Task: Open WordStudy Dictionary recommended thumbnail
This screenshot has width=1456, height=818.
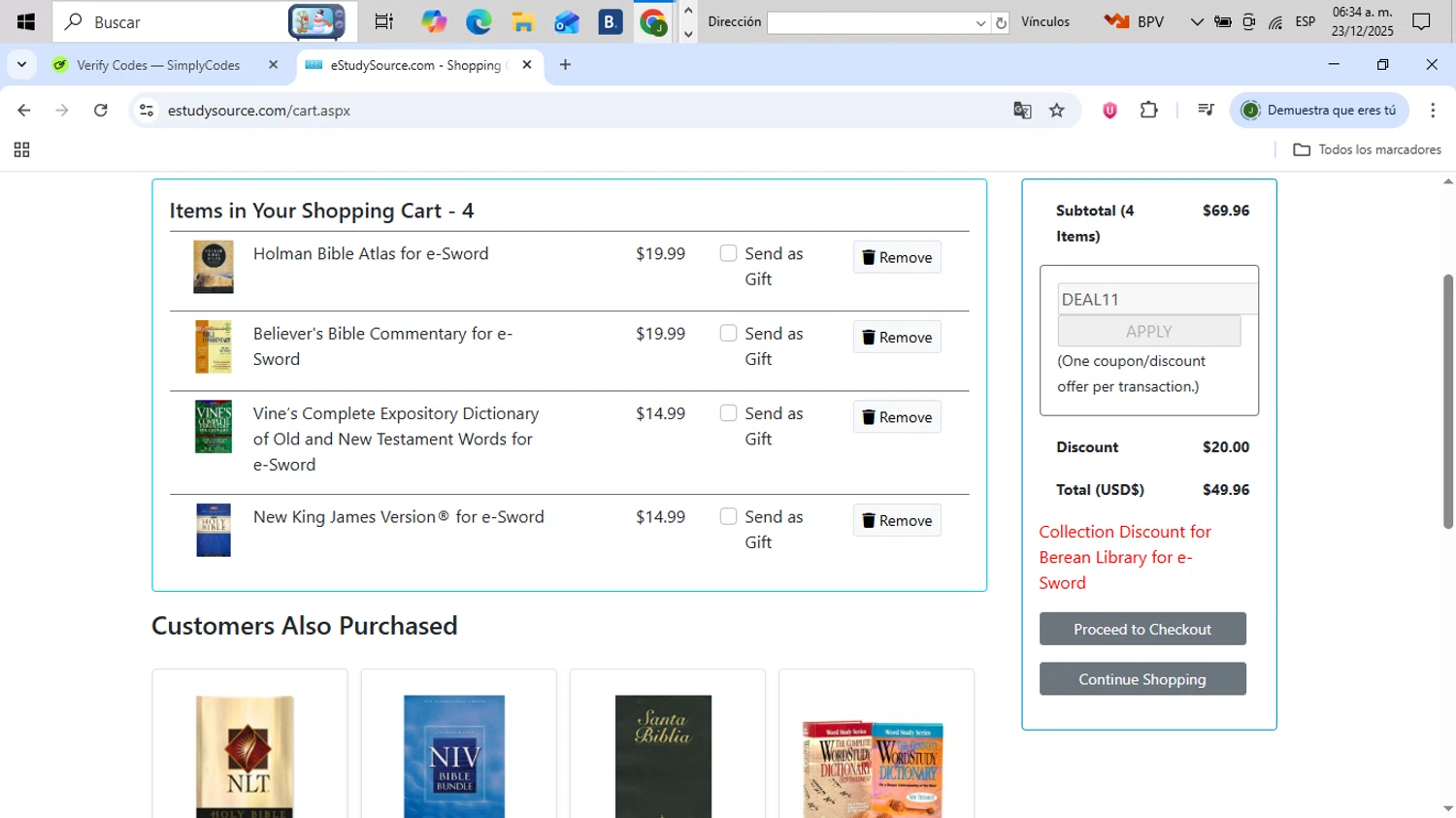Action: pyautogui.click(x=873, y=769)
